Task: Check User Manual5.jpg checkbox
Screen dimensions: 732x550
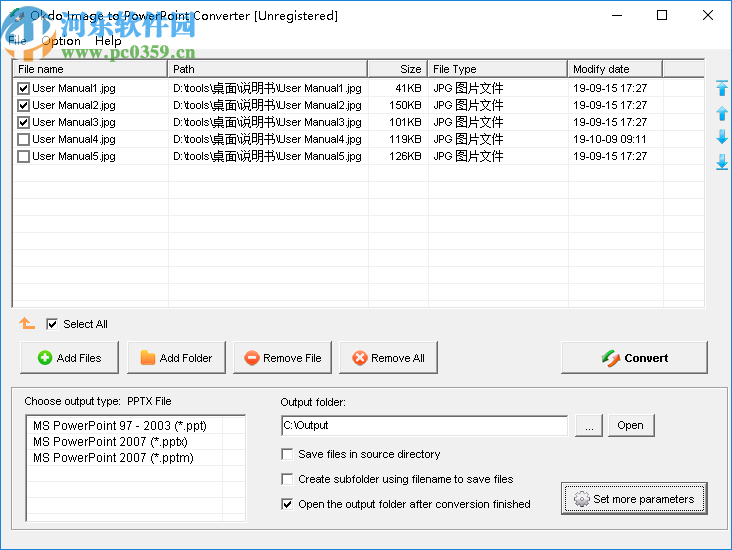Action: [23, 156]
